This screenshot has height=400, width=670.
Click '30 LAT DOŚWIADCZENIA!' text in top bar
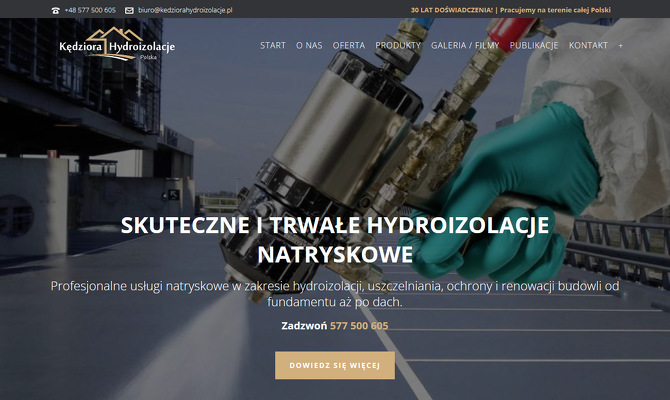coord(452,10)
